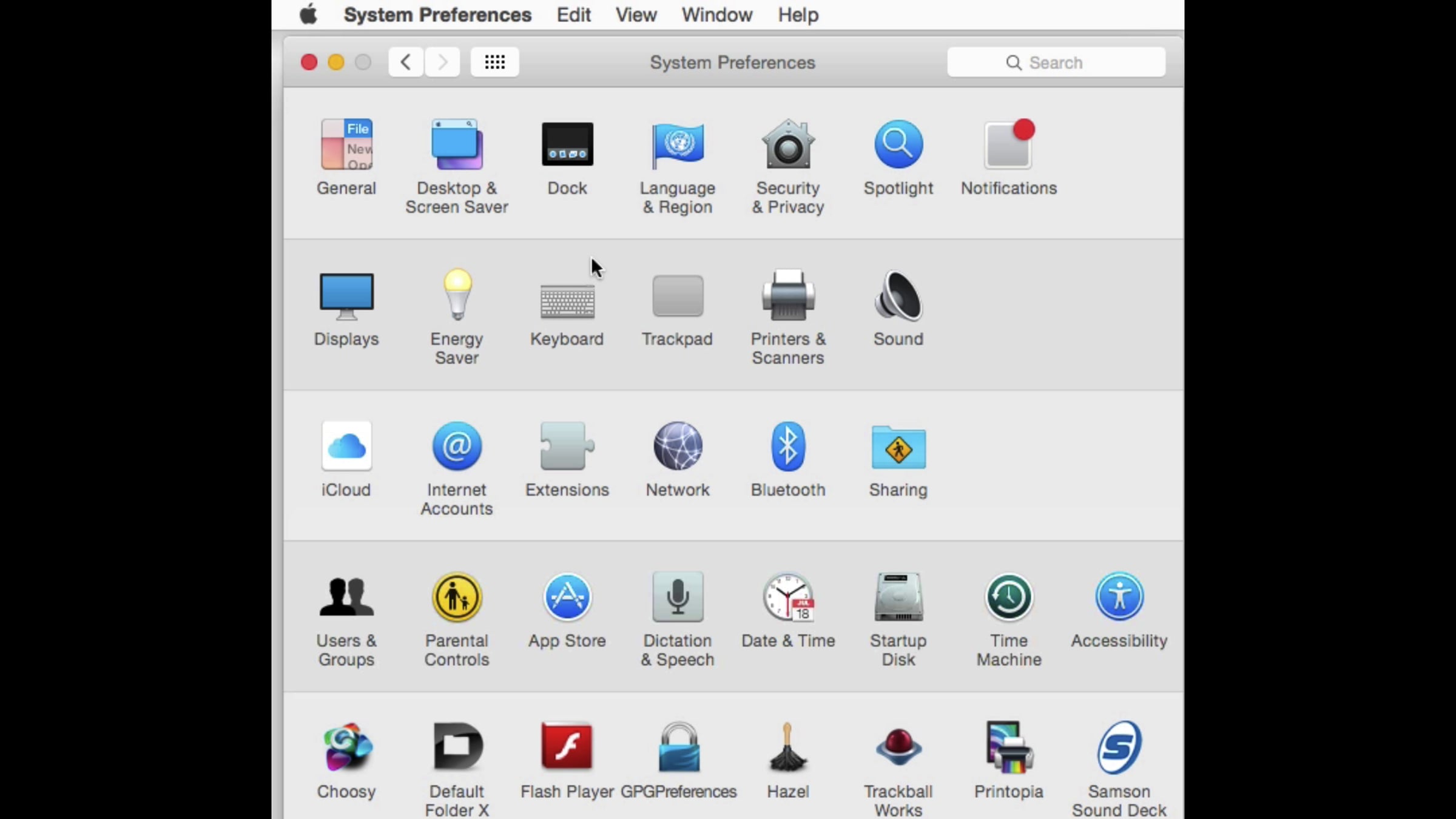This screenshot has width=1456, height=819.
Task: Click the Search field in toolbar
Action: 1056,62
